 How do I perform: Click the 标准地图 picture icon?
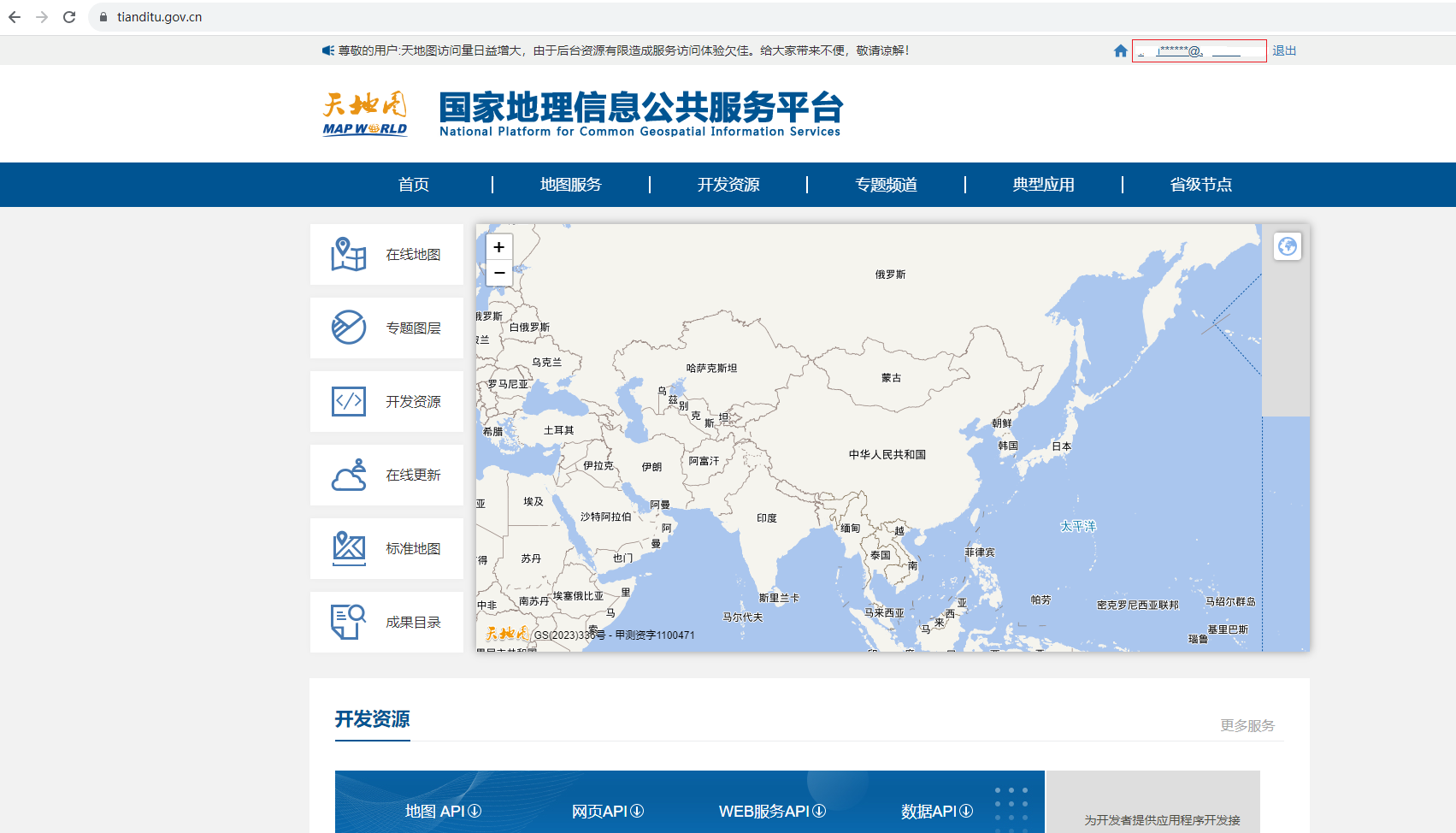coord(349,548)
